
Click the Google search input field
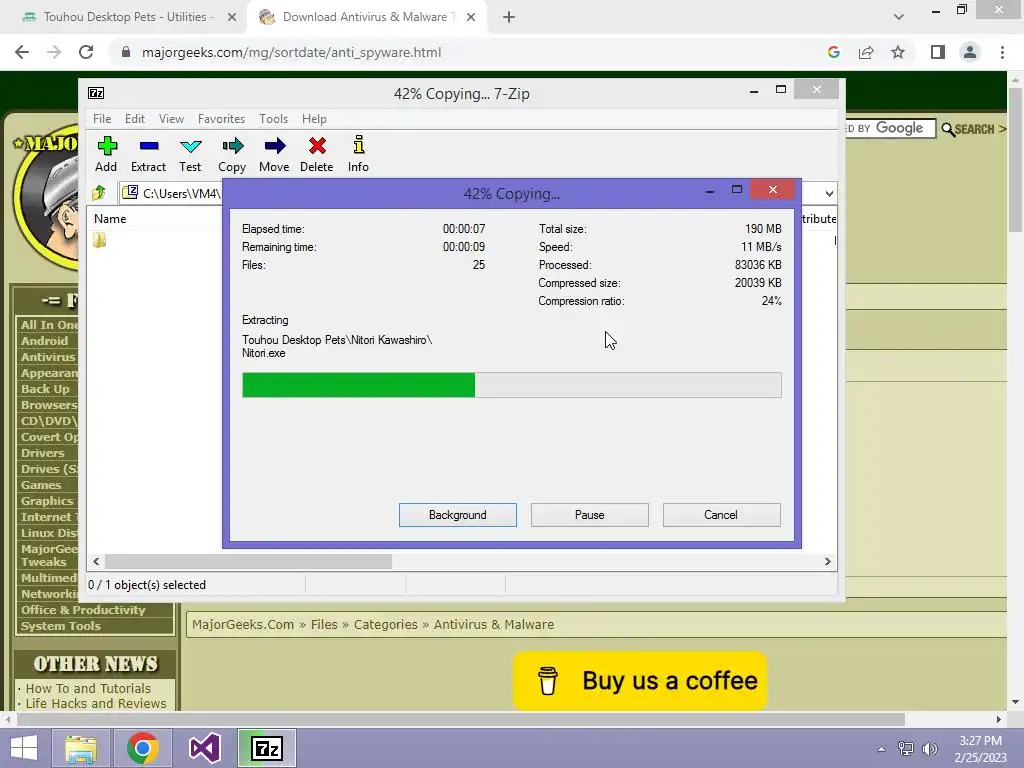tap(889, 129)
